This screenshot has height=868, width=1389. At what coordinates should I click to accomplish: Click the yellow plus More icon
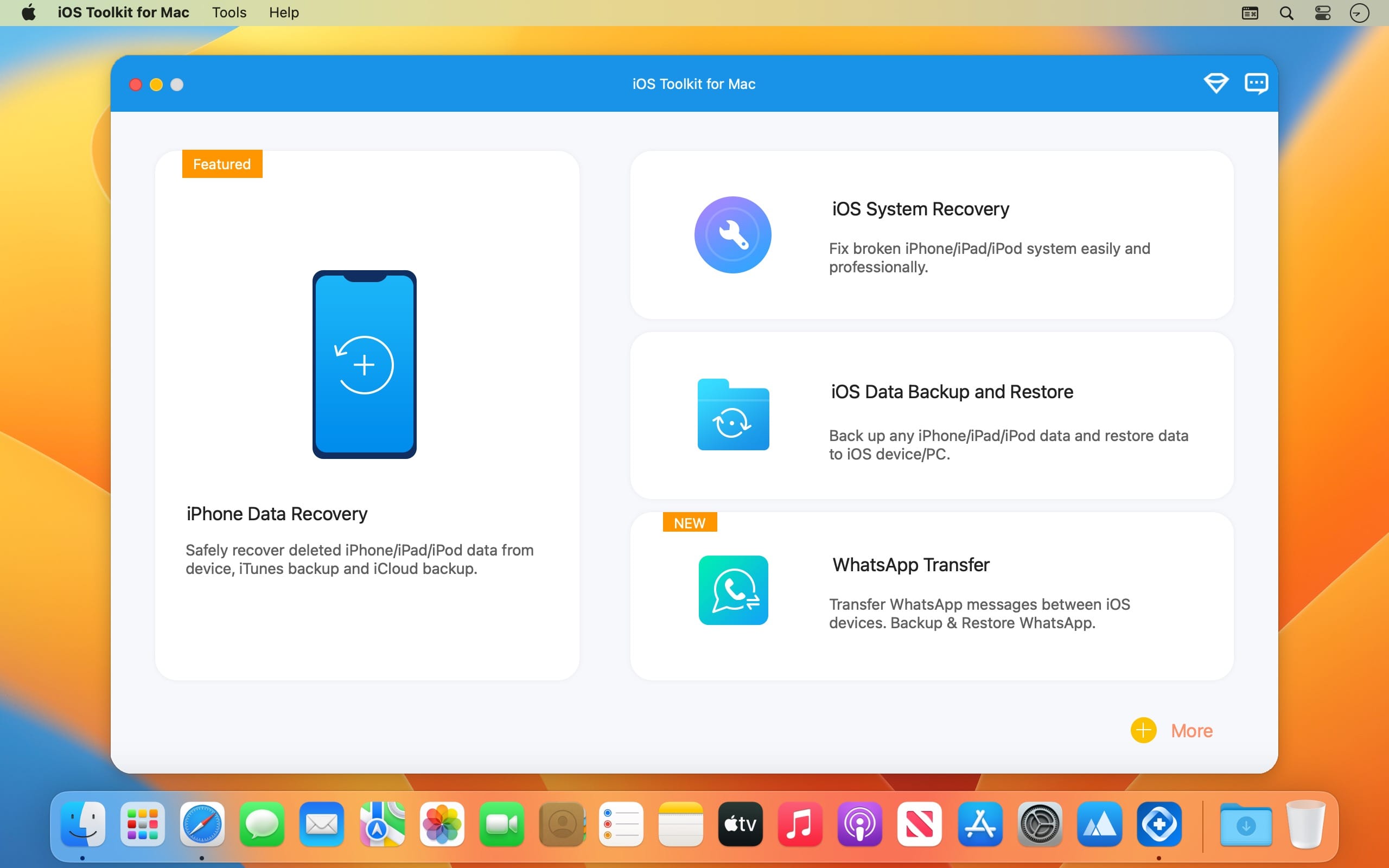coord(1143,731)
